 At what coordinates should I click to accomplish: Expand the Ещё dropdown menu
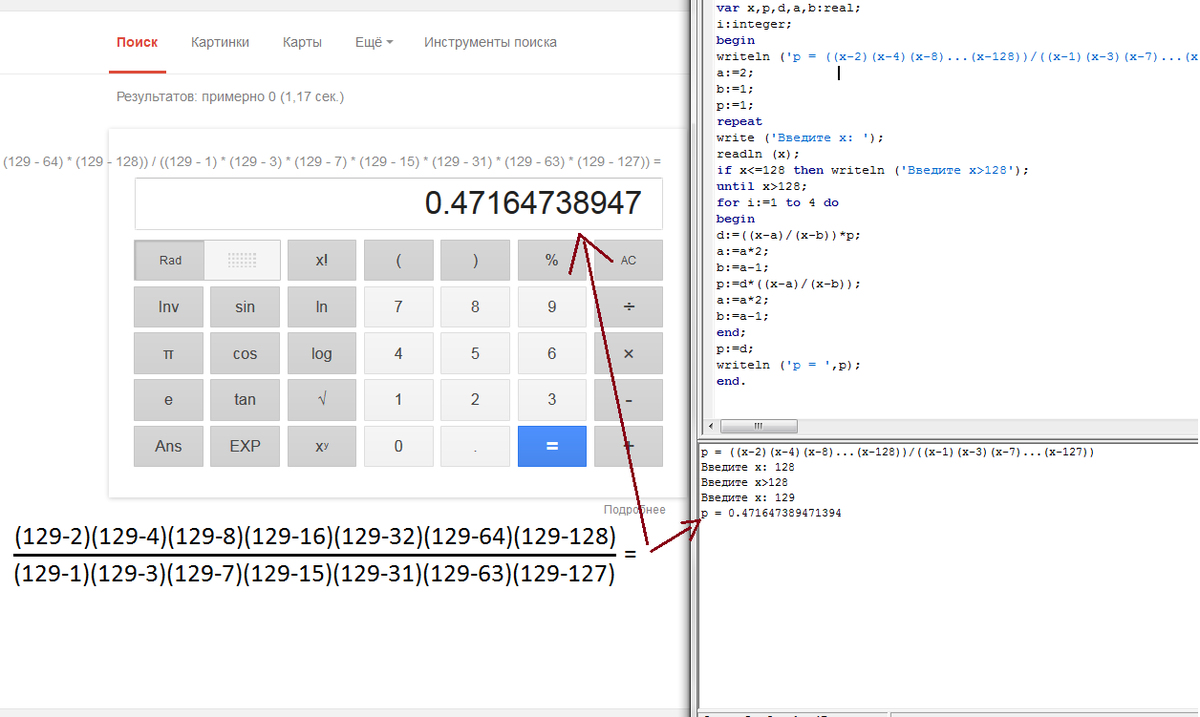(x=374, y=43)
